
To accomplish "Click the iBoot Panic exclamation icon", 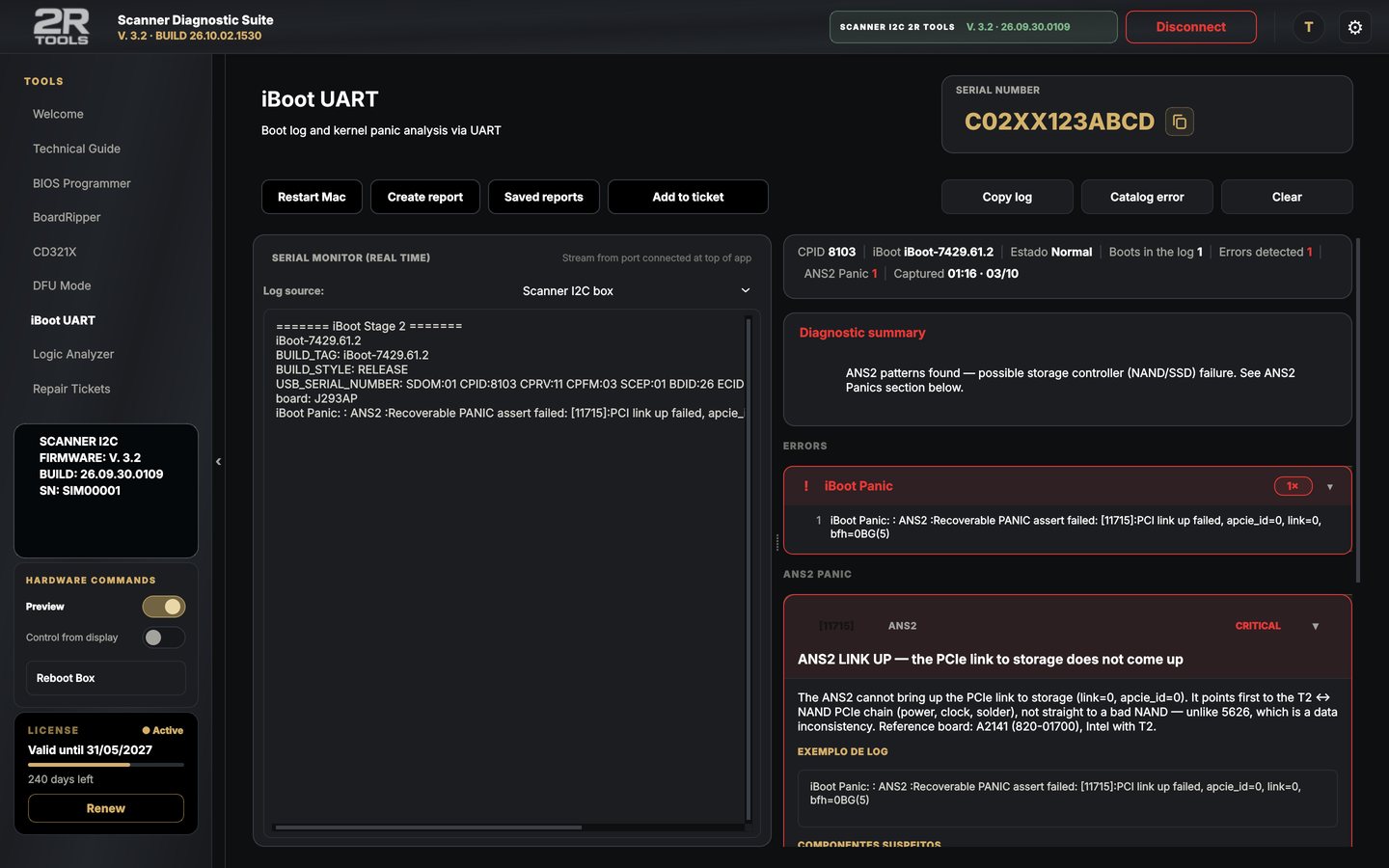I will coord(805,486).
